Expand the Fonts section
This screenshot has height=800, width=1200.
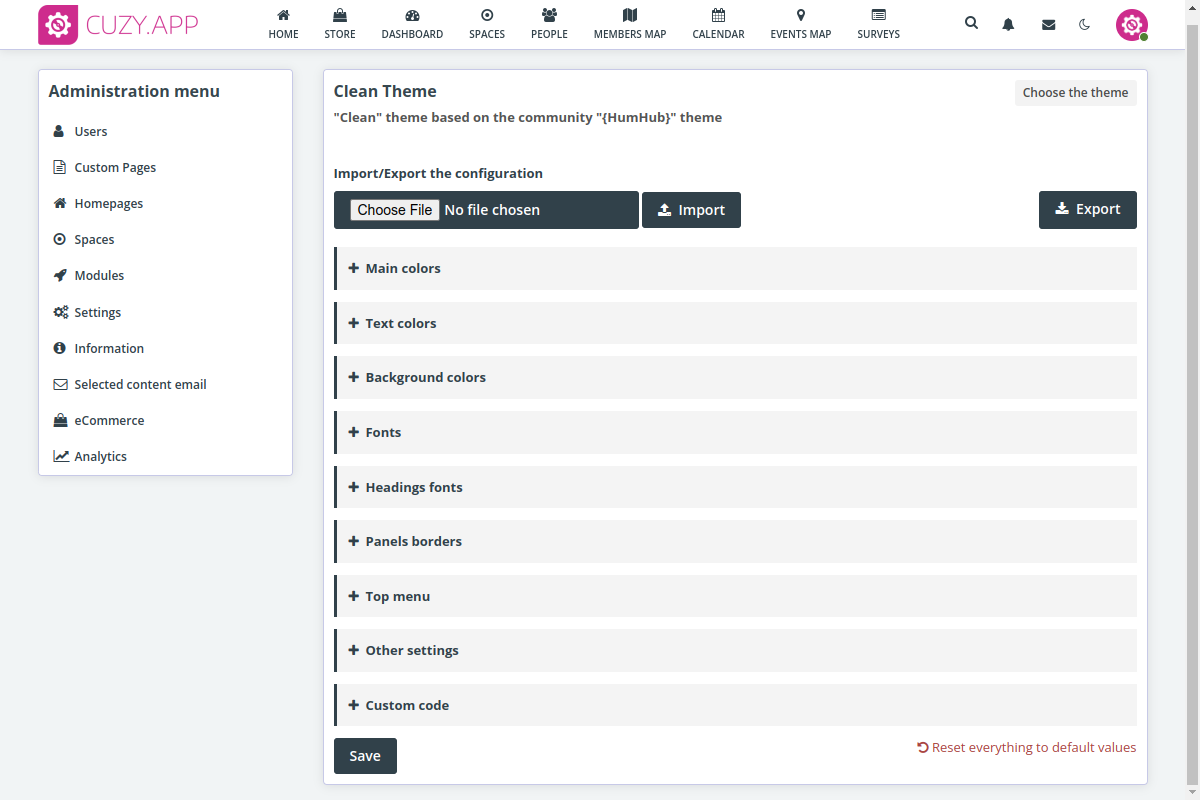(x=383, y=432)
